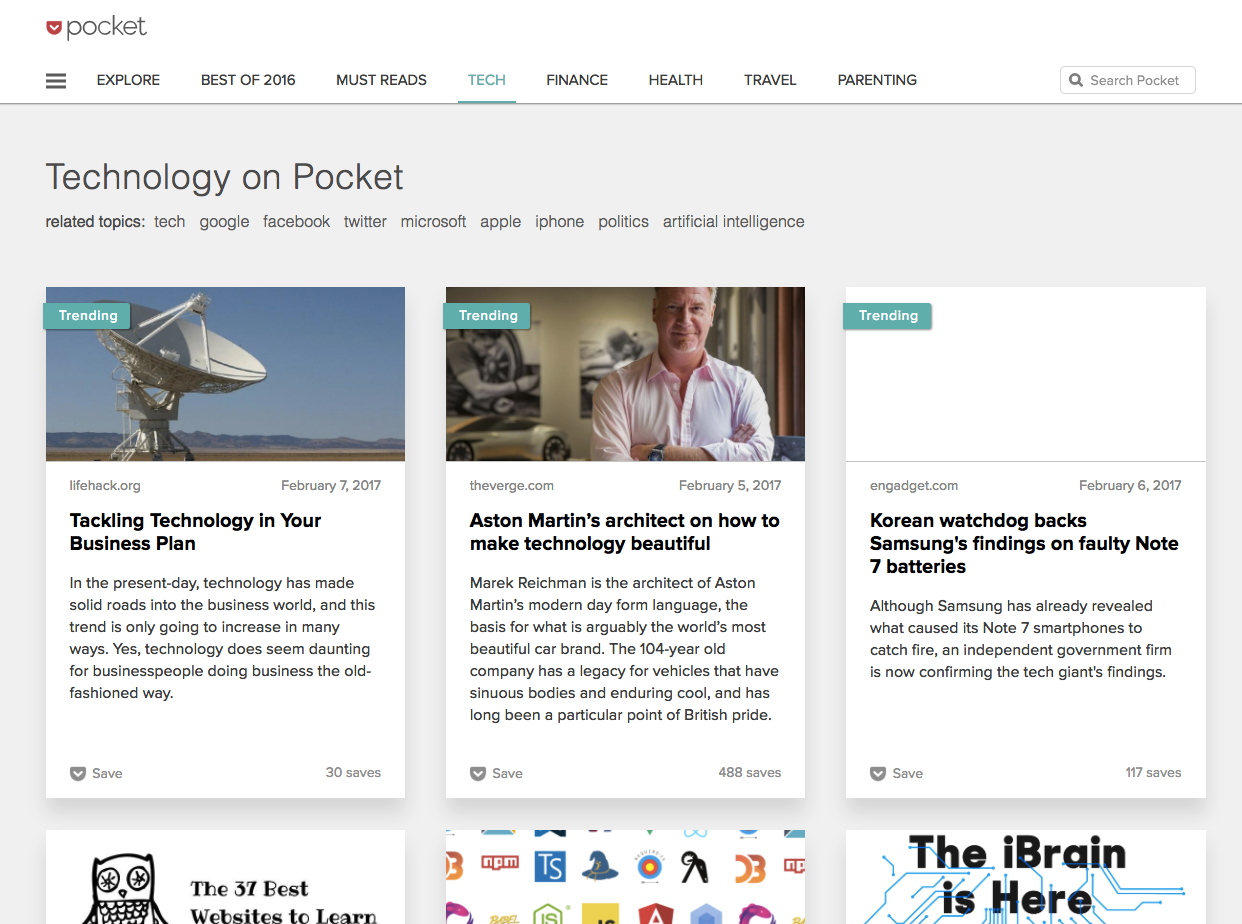The image size is (1242, 924).
Task: Open the Parenting section
Action: pyautogui.click(x=877, y=80)
